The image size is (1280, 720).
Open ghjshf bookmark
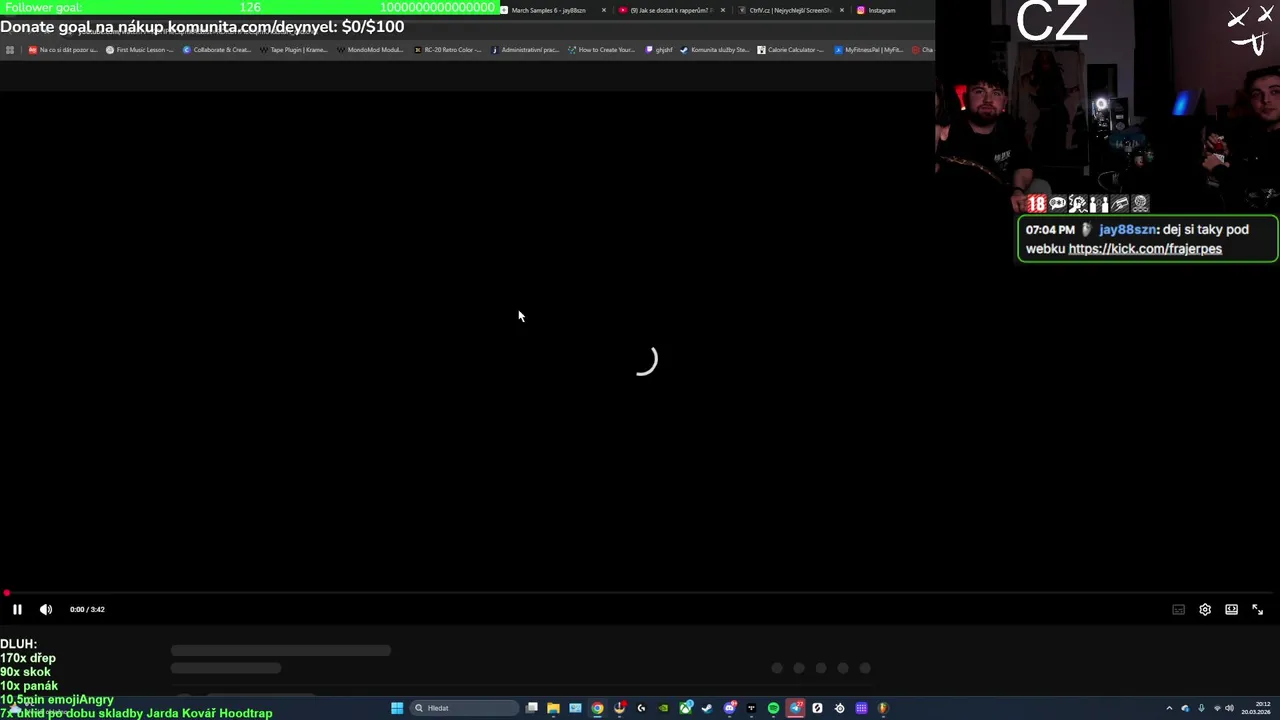[659, 50]
